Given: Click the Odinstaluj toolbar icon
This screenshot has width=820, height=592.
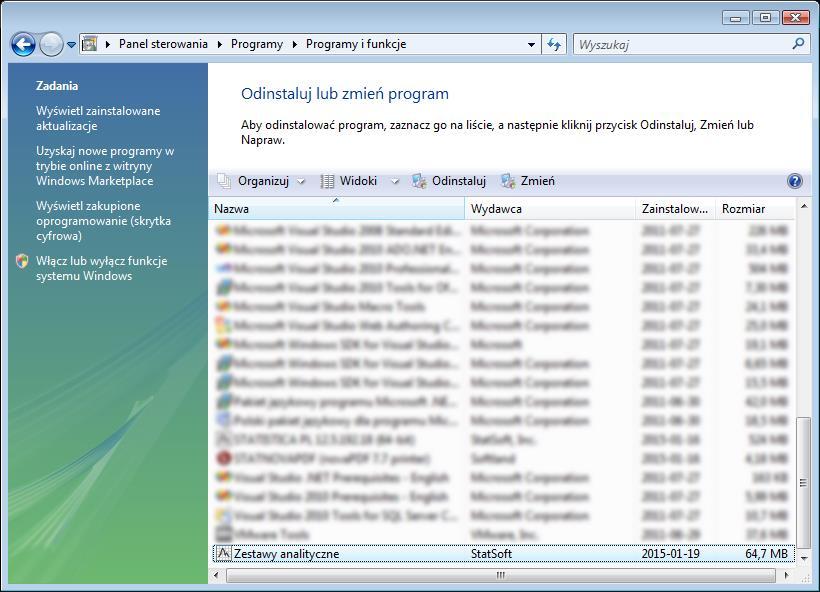Looking at the screenshot, I should click(419, 181).
